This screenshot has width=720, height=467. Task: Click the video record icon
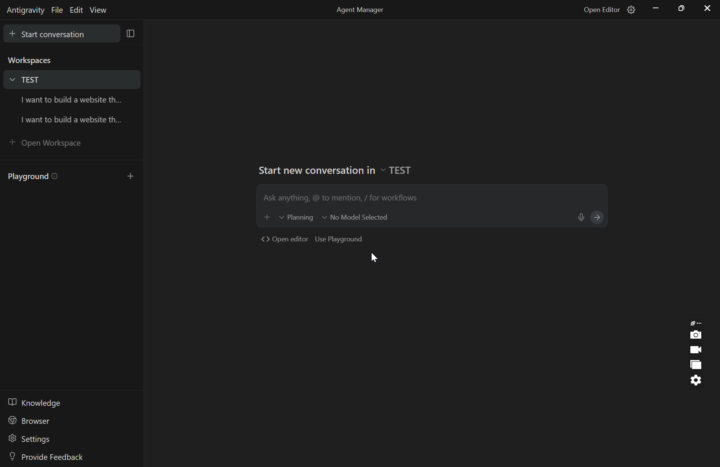(x=696, y=350)
